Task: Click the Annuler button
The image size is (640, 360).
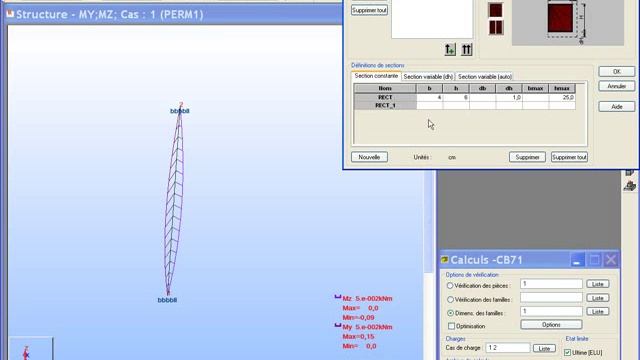Action: (x=617, y=86)
